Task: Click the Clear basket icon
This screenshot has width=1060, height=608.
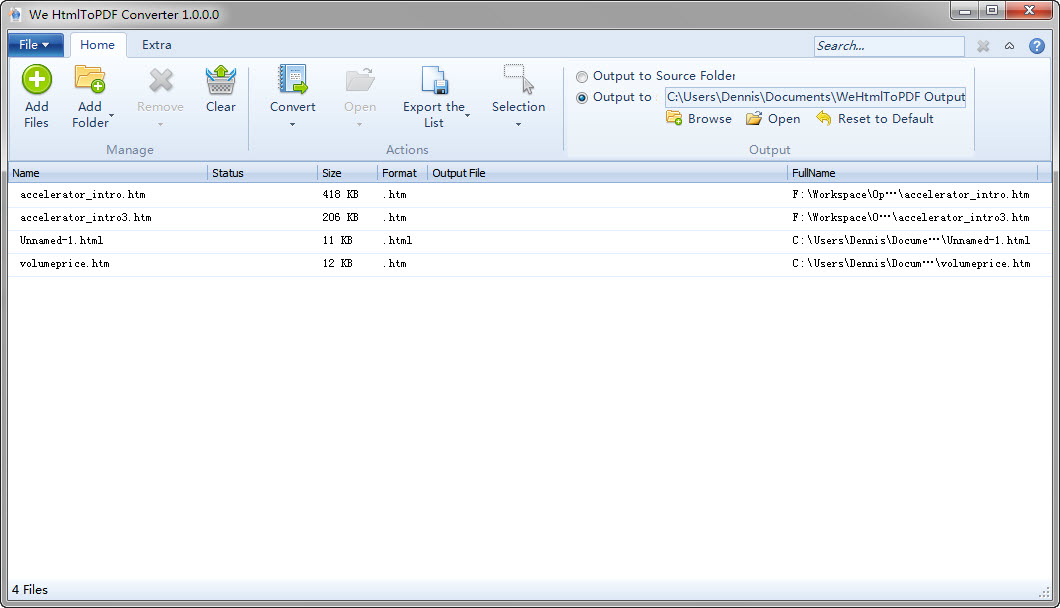Action: (x=221, y=80)
